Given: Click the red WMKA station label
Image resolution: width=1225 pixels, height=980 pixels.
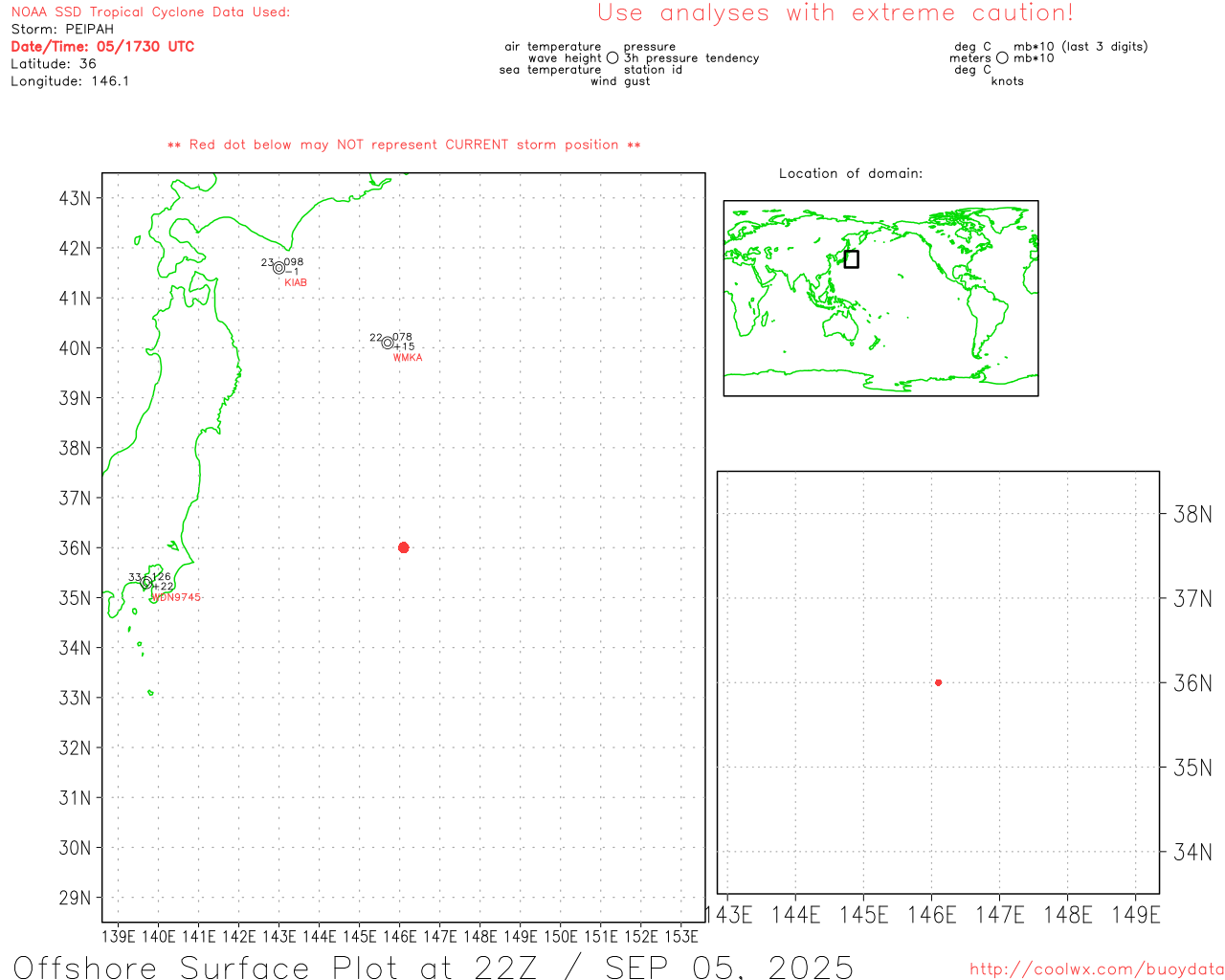Looking at the screenshot, I should pos(408,357).
